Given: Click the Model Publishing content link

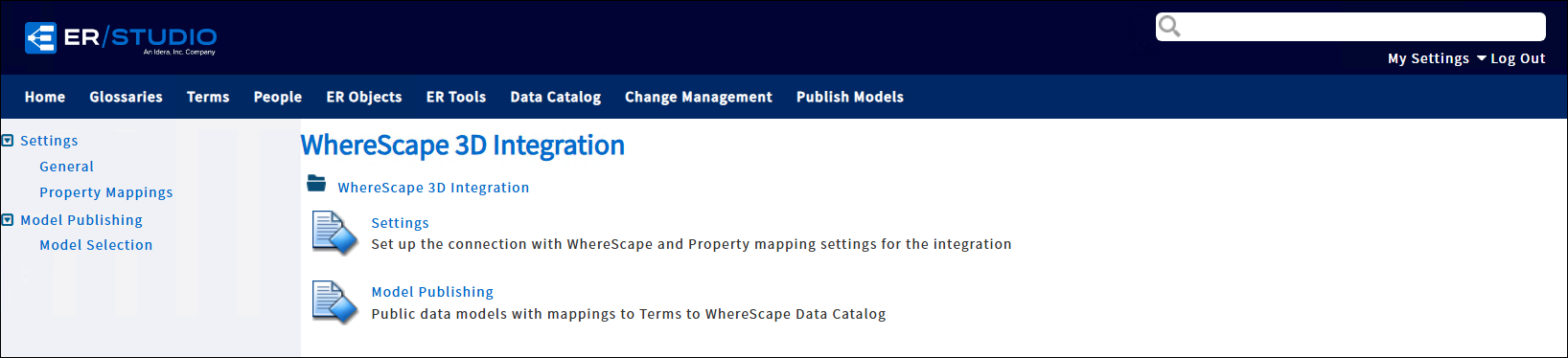Looking at the screenshot, I should [x=432, y=292].
